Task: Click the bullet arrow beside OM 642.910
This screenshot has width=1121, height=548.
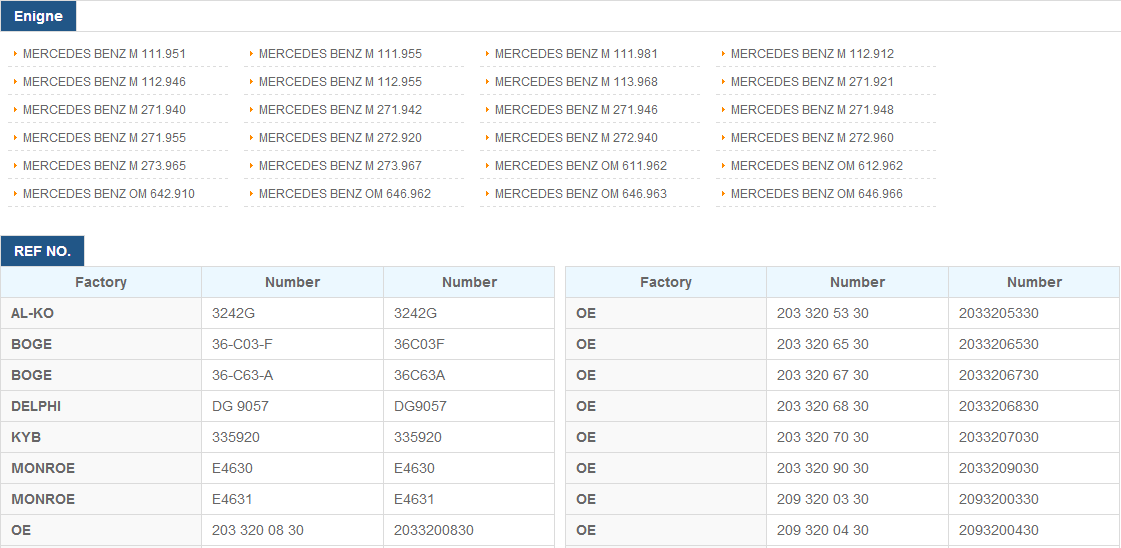Action: (x=15, y=193)
